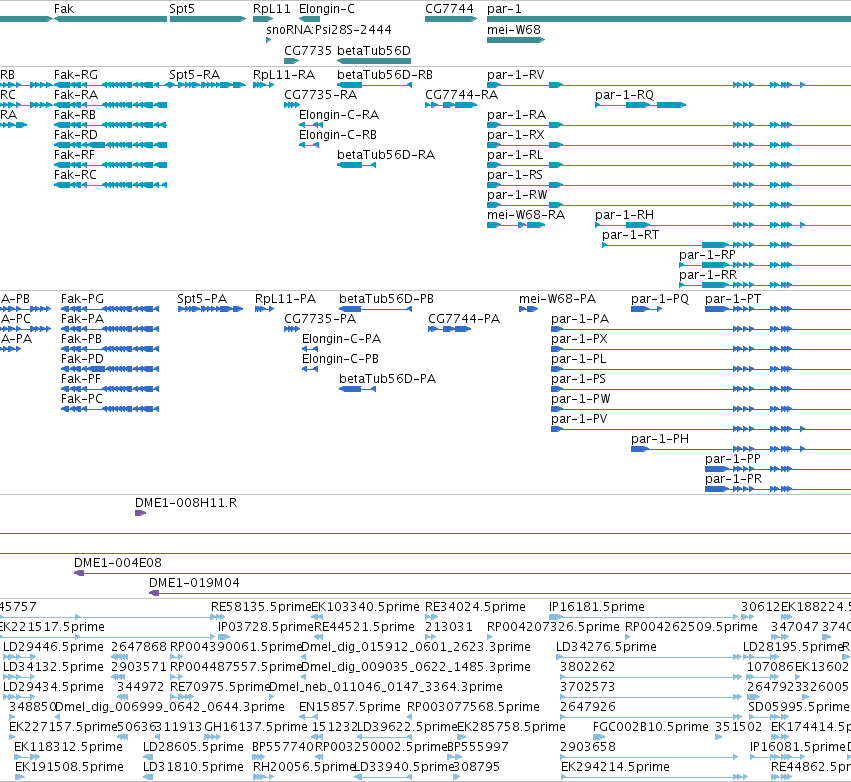This screenshot has height=782, width=851.
Task: Select the betaTub56D gene label
Action: [374, 50]
